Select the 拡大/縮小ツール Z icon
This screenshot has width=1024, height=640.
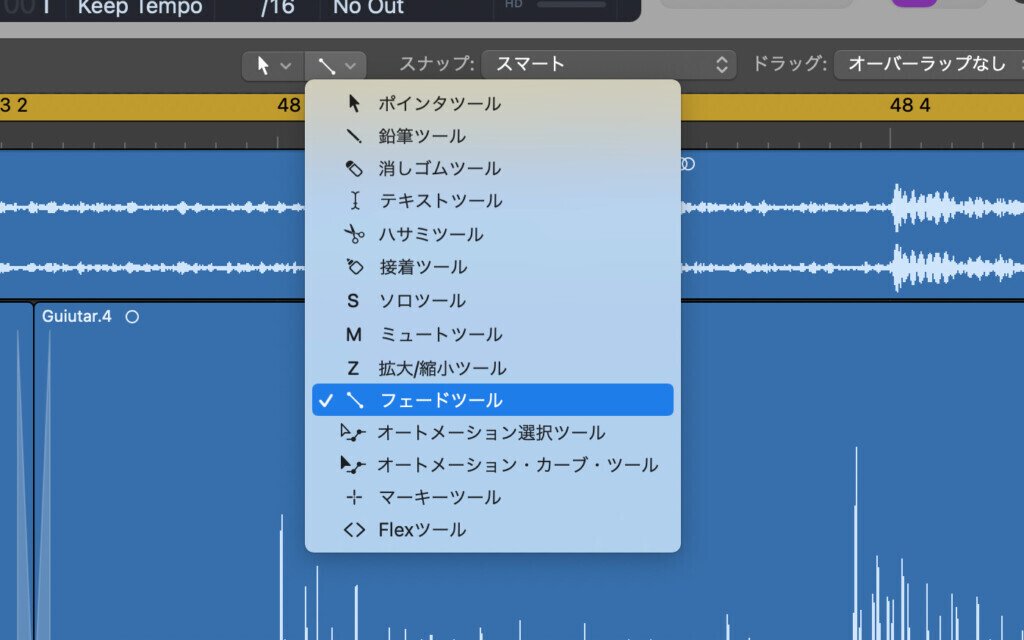click(x=353, y=368)
